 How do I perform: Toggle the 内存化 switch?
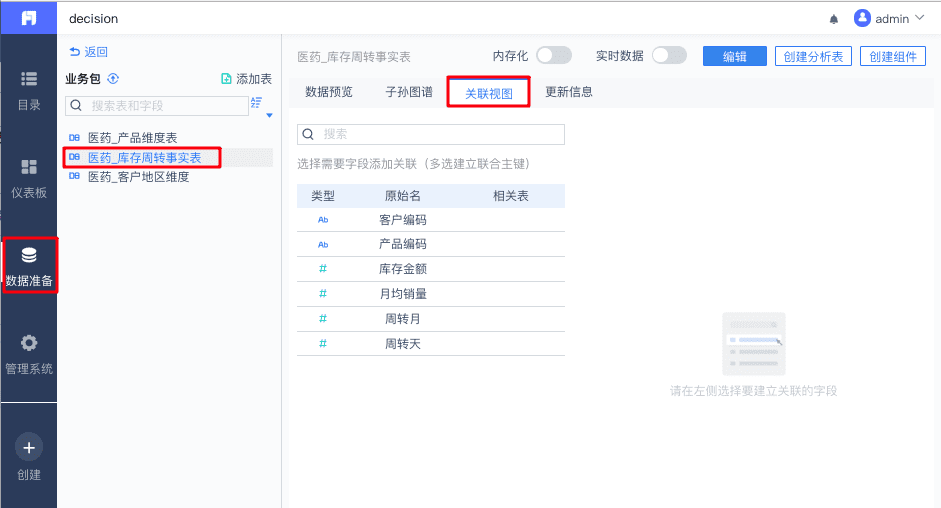pyautogui.click(x=554, y=56)
